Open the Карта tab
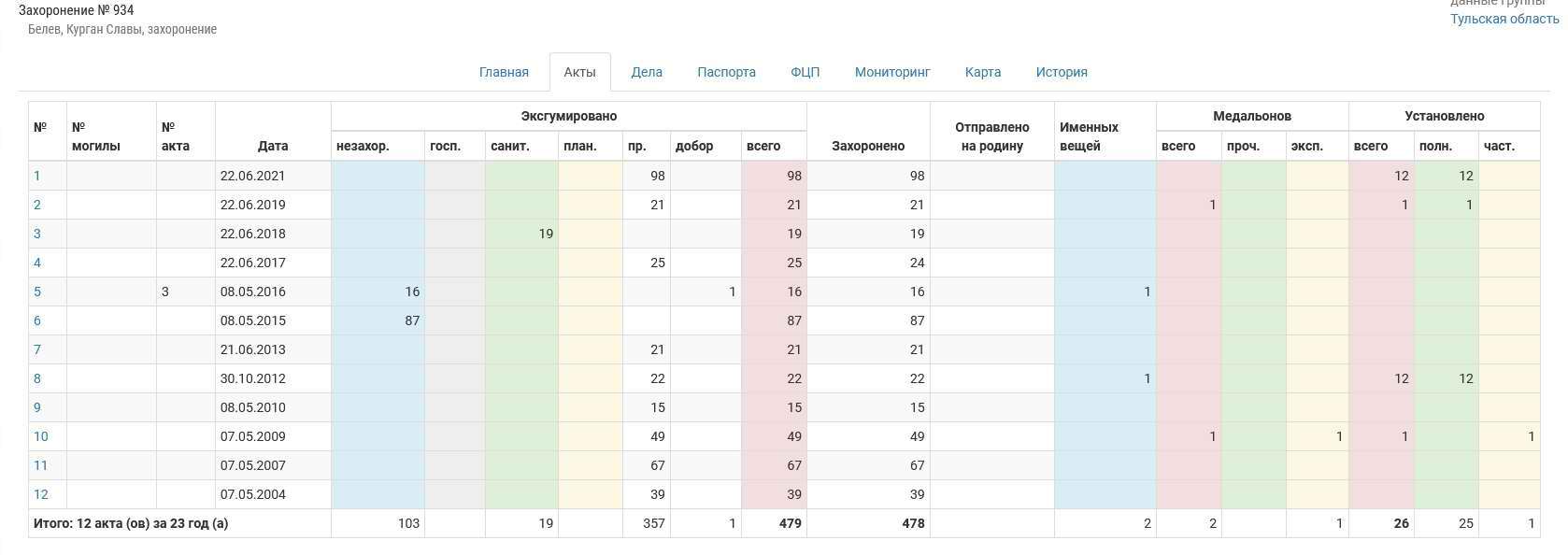The height and width of the screenshot is (555, 1568). pyautogui.click(x=983, y=72)
